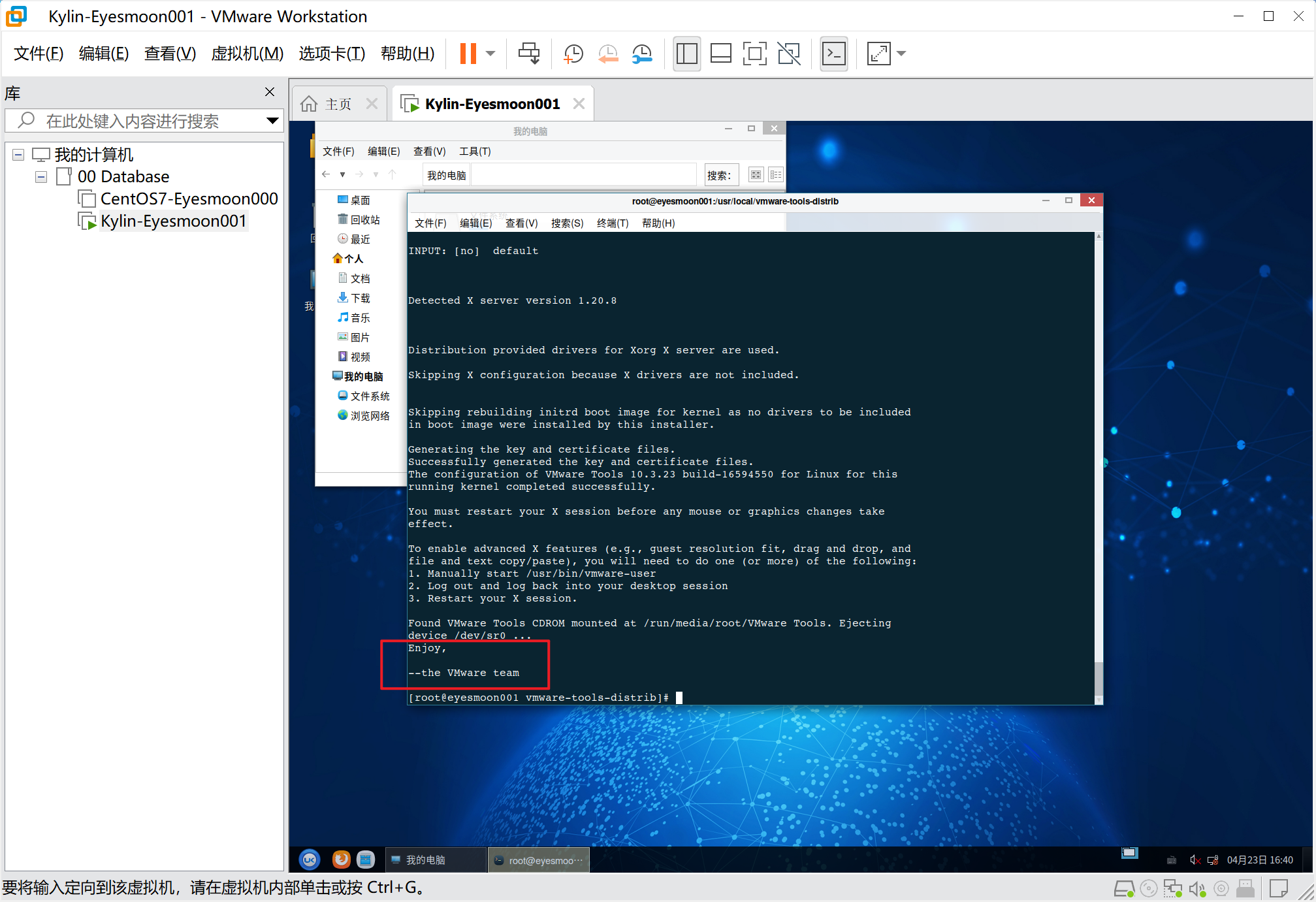Open the power options dropdown arrow
This screenshot has height=902, width=1316.
point(491,54)
